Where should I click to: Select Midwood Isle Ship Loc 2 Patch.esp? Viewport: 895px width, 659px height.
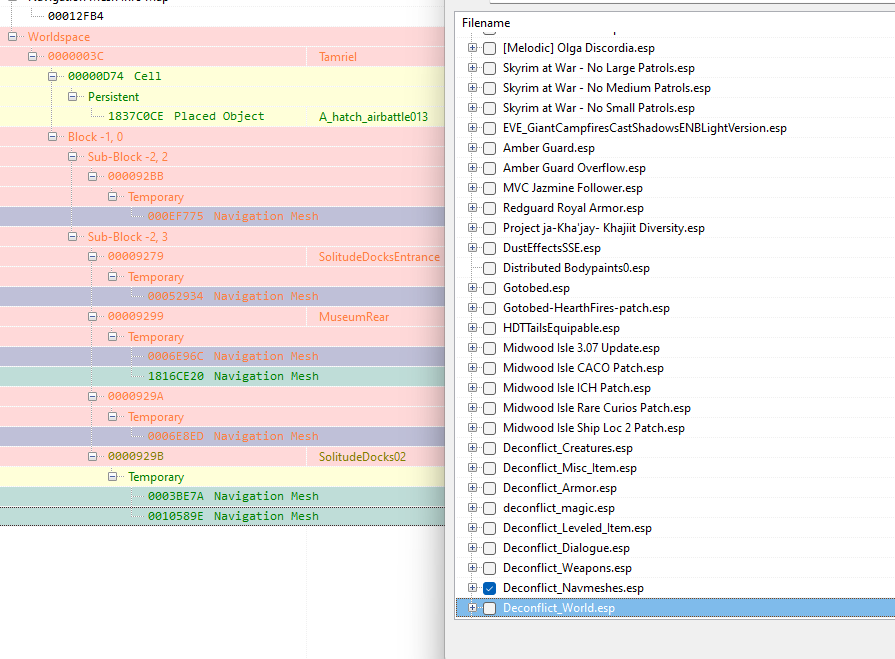click(x=594, y=428)
